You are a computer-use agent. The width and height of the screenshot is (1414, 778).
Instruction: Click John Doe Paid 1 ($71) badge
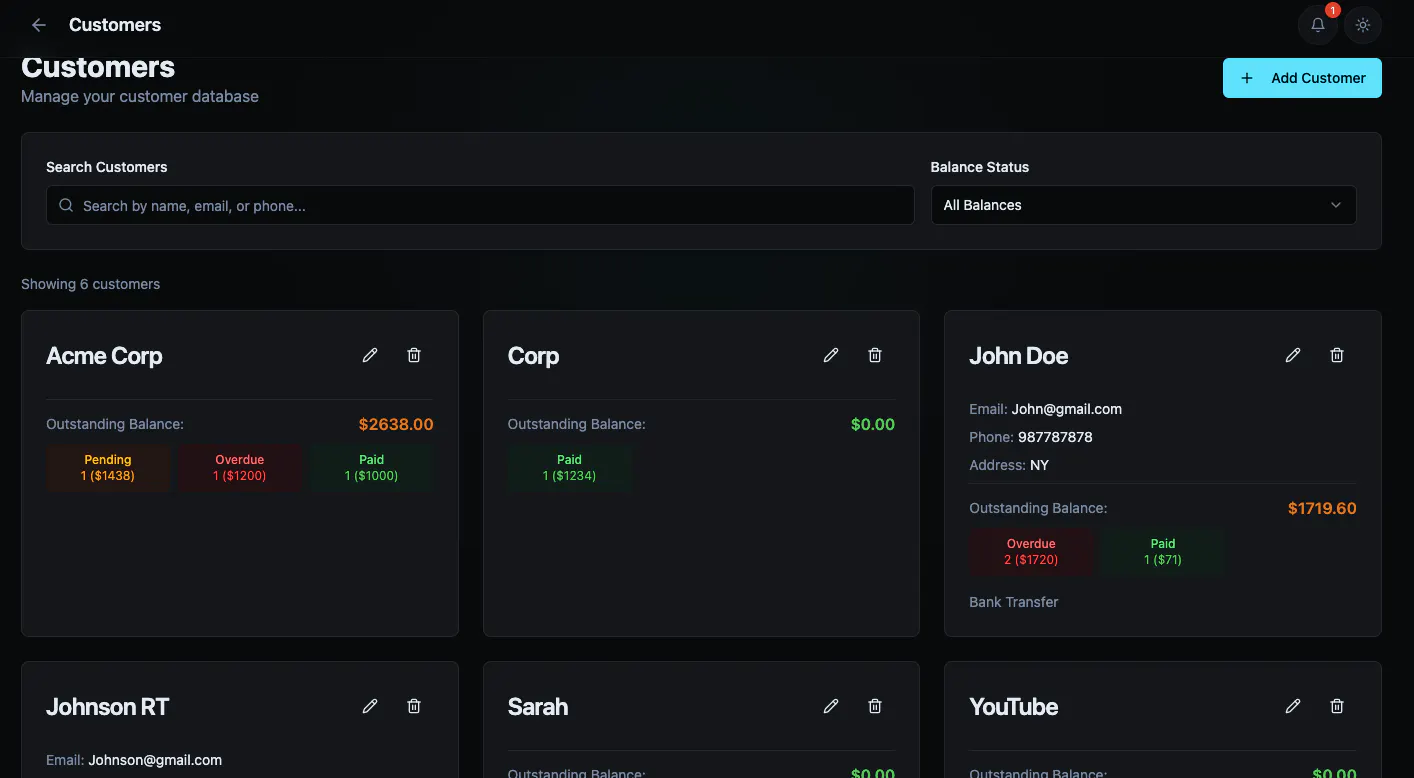click(x=1163, y=552)
